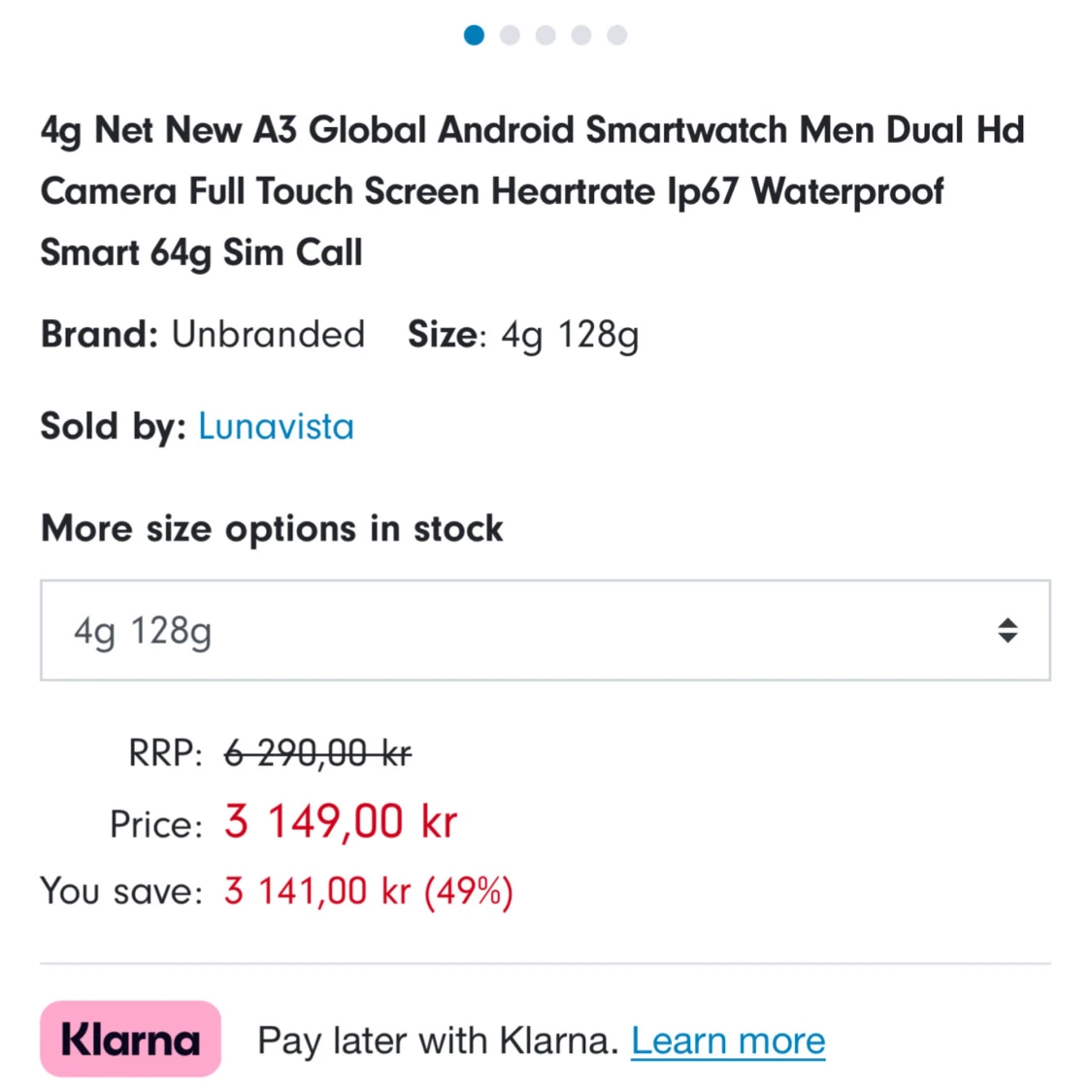Click the crossed-out RRP price
Screen dimensions: 1092x1092
point(315,753)
